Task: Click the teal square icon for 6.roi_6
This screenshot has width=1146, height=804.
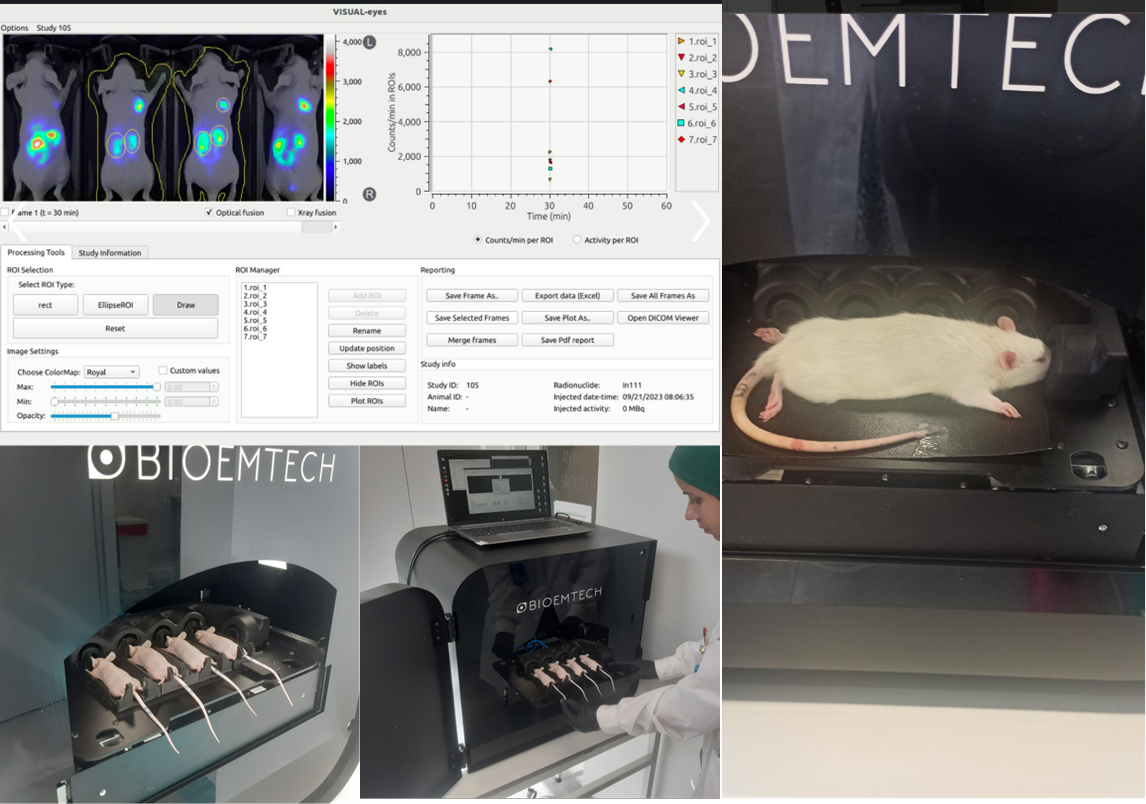Action: (682, 123)
